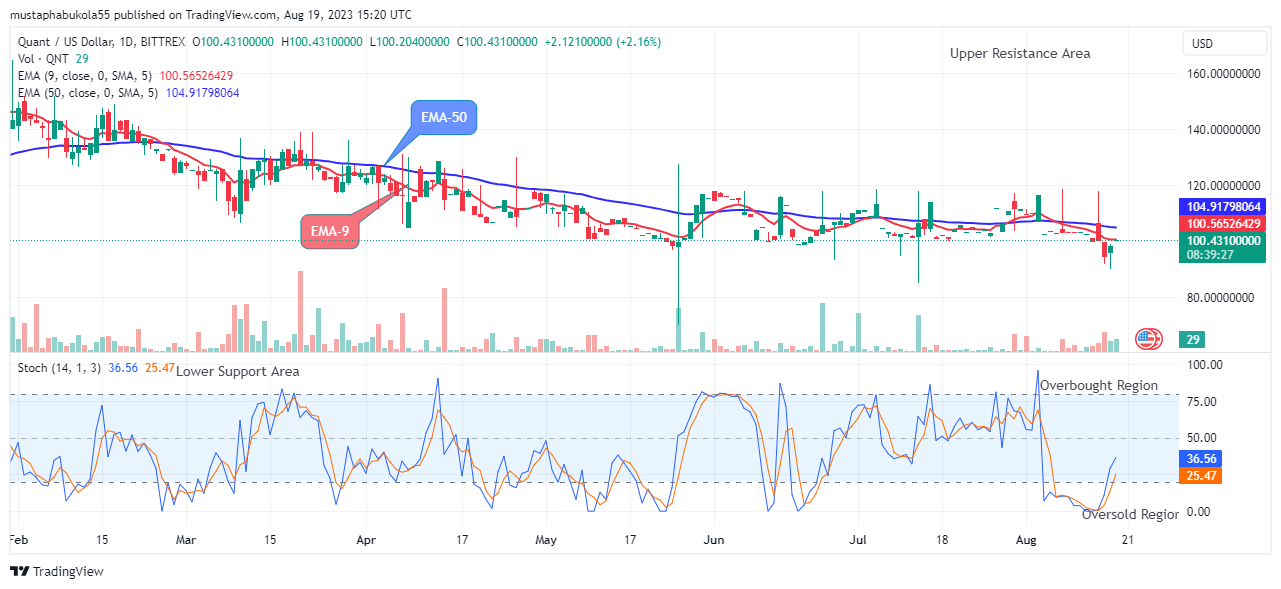This screenshot has height=589, width=1281.
Task: Click the Upper Resistance Area text
Action: click(x=1020, y=53)
